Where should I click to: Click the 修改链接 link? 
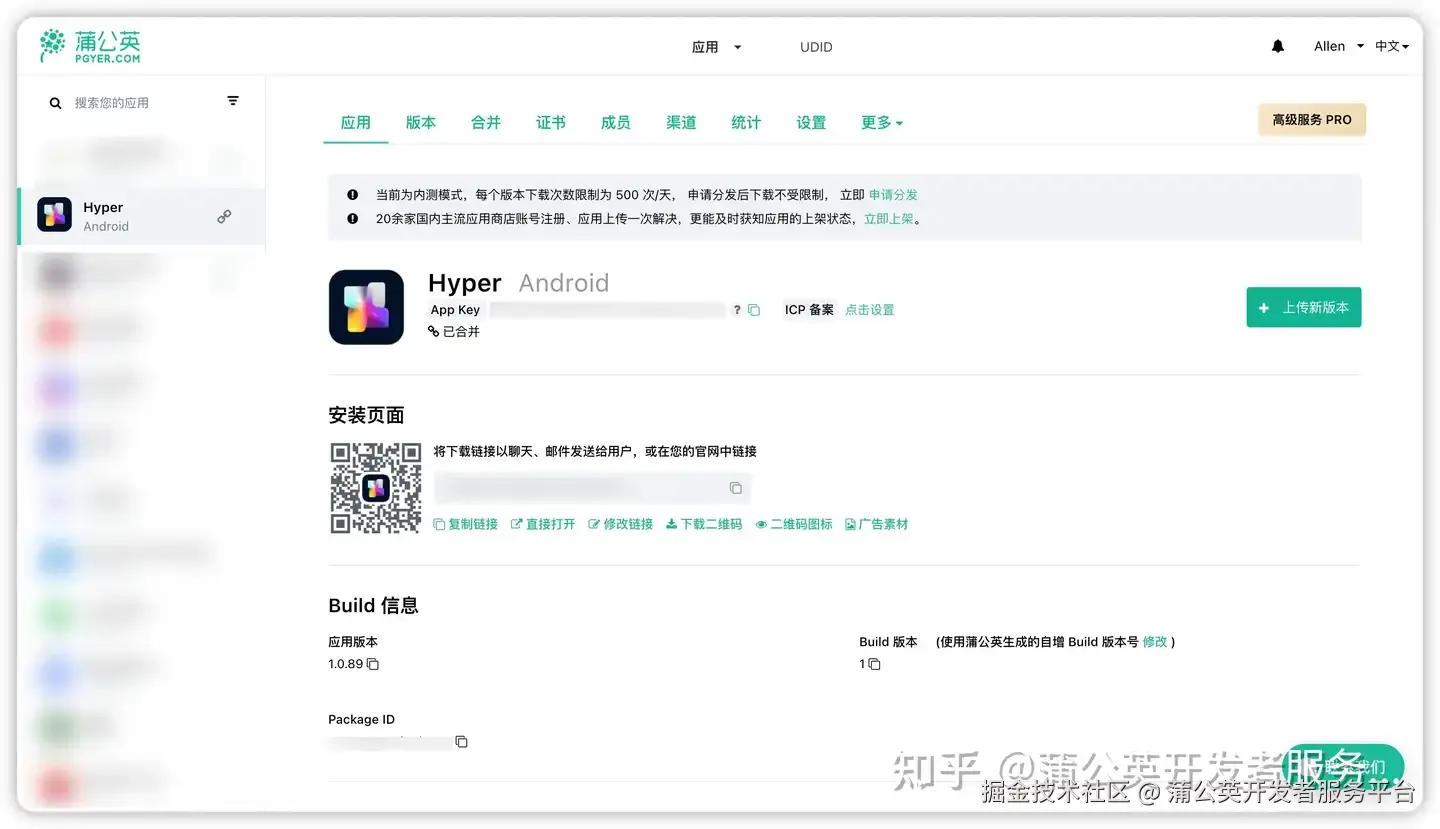tap(621, 524)
